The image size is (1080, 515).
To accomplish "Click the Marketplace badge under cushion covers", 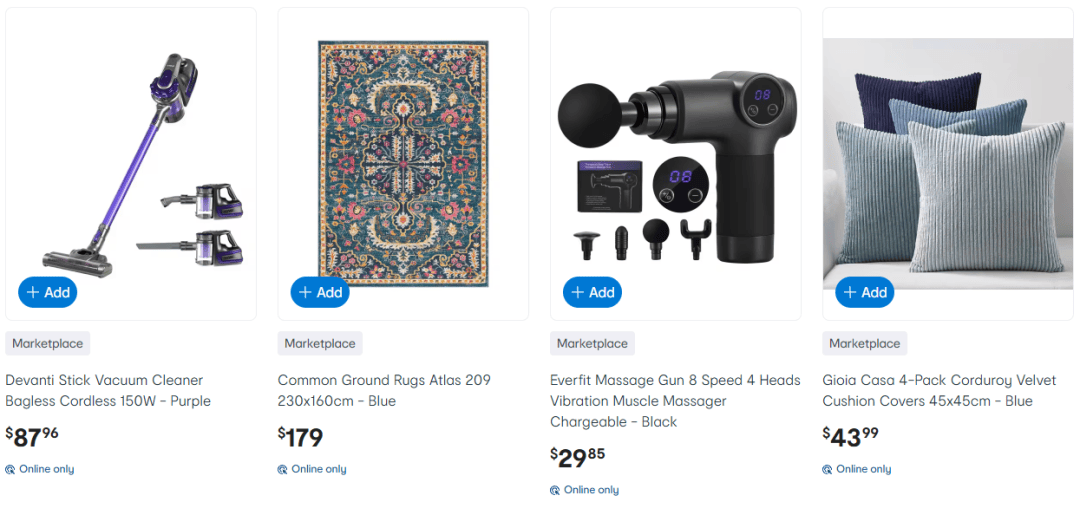I will click(865, 344).
